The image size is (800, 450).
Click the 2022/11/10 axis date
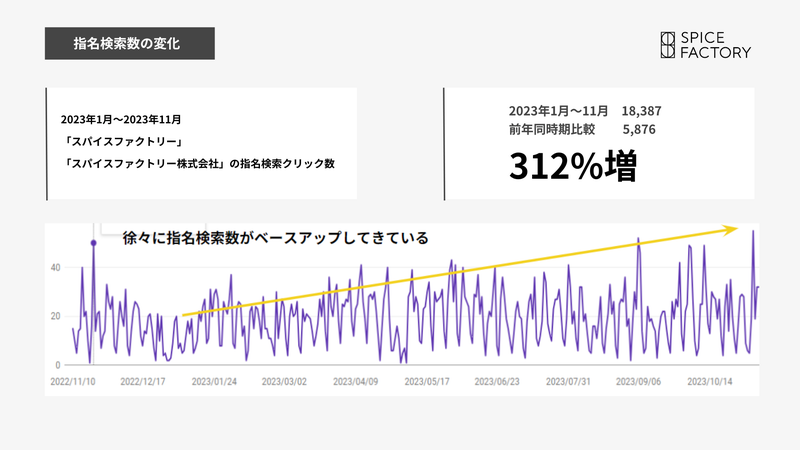click(72, 382)
